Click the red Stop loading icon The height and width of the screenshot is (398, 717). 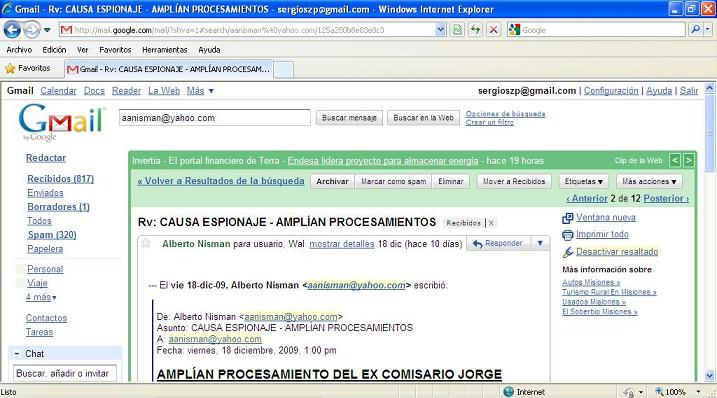493,30
